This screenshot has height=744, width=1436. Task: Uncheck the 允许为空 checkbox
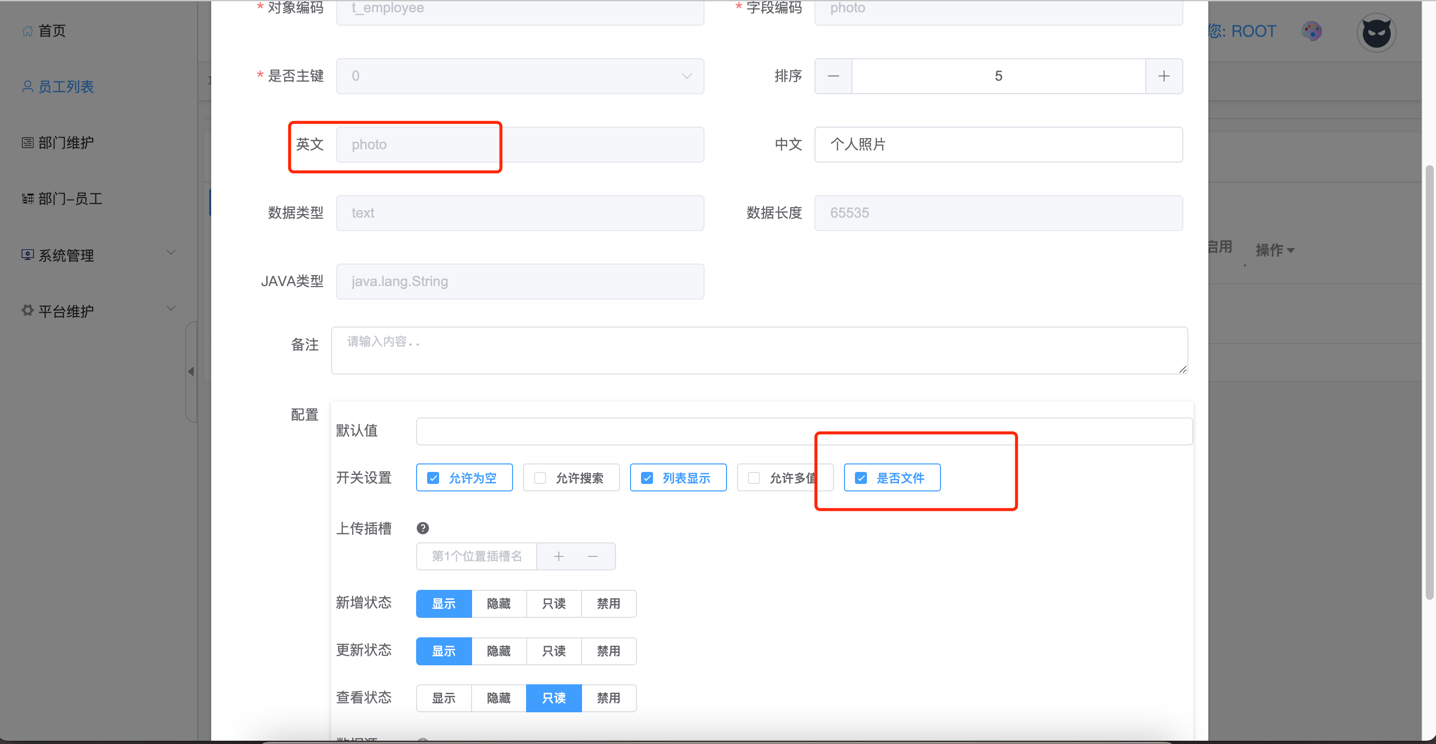click(434, 478)
